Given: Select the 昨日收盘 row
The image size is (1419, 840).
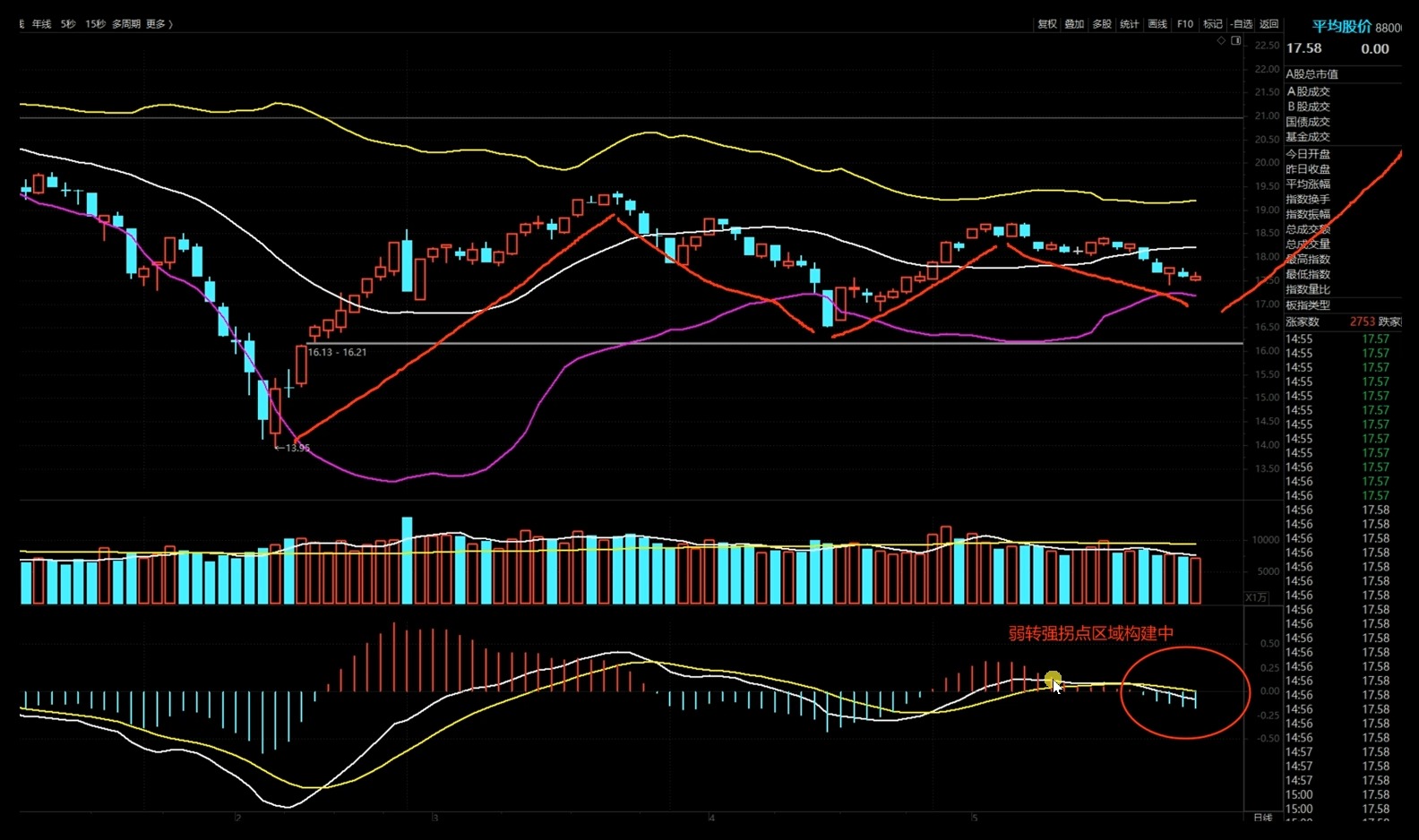Looking at the screenshot, I should pos(1308,169).
